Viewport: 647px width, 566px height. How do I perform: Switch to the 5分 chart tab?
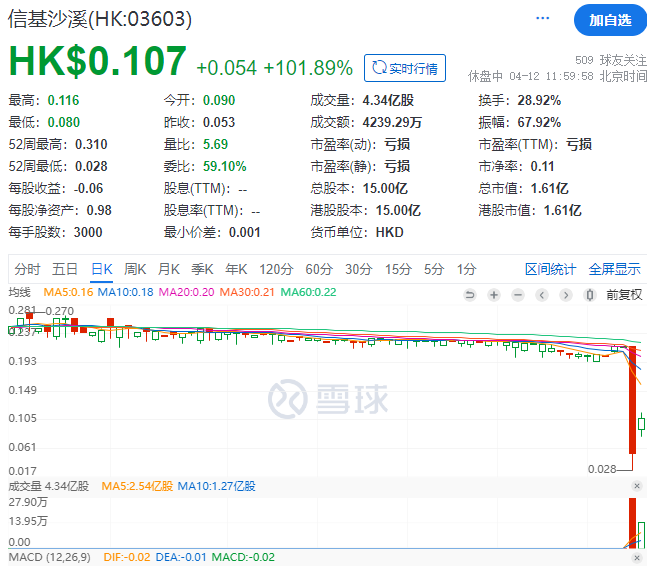[x=434, y=269]
